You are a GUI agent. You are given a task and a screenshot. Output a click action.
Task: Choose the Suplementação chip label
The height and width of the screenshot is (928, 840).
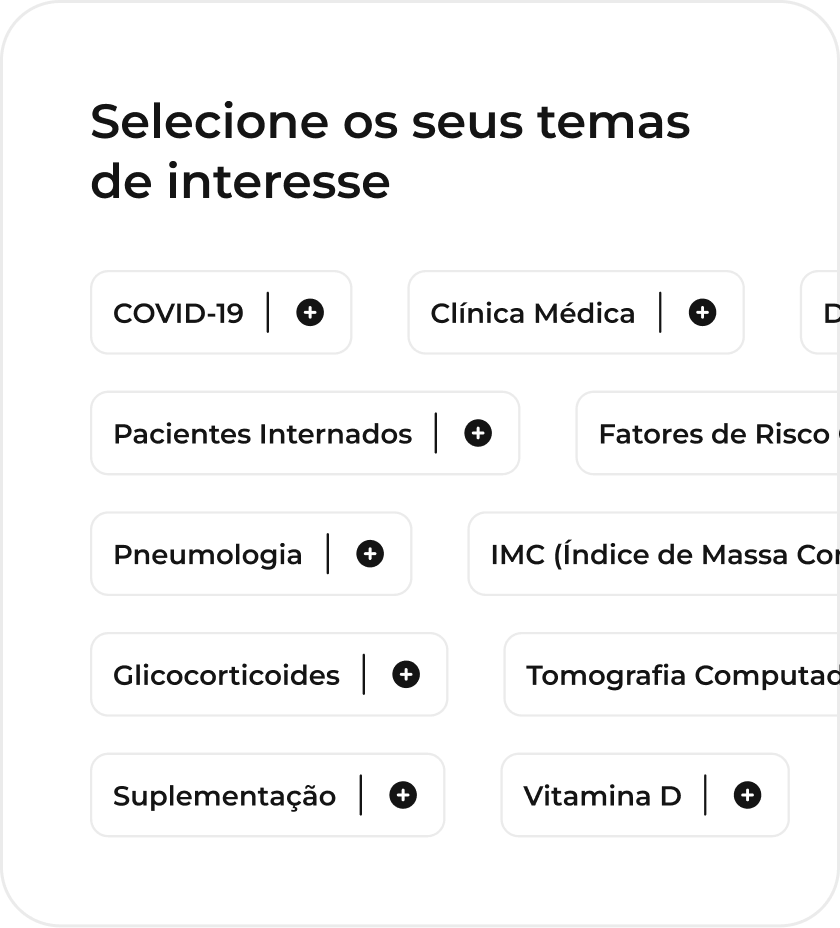pos(225,797)
